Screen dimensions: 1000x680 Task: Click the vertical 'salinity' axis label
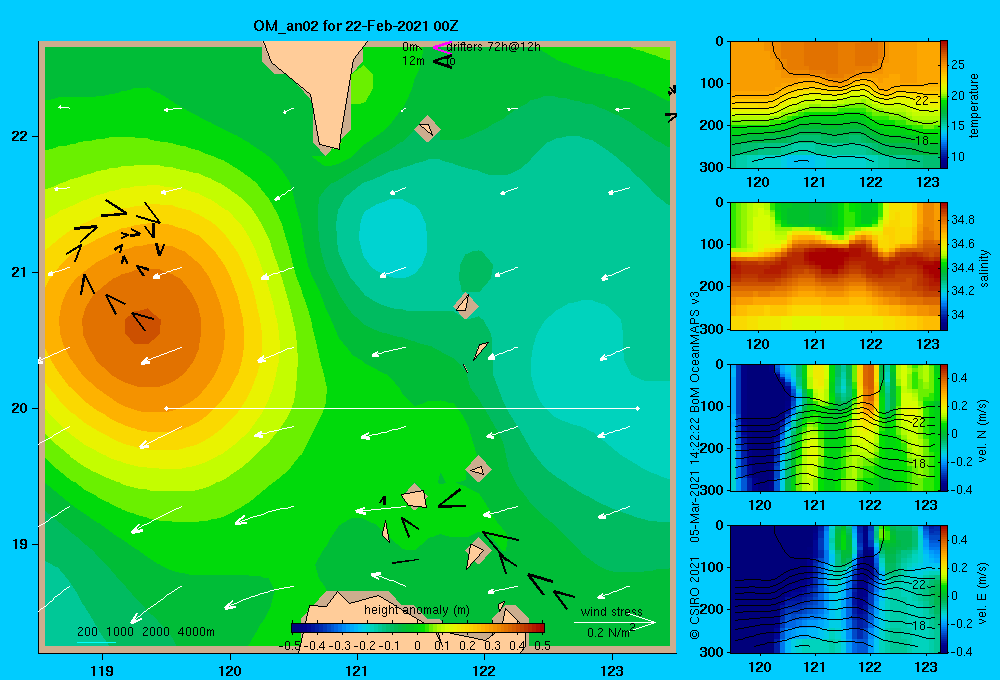(984, 268)
